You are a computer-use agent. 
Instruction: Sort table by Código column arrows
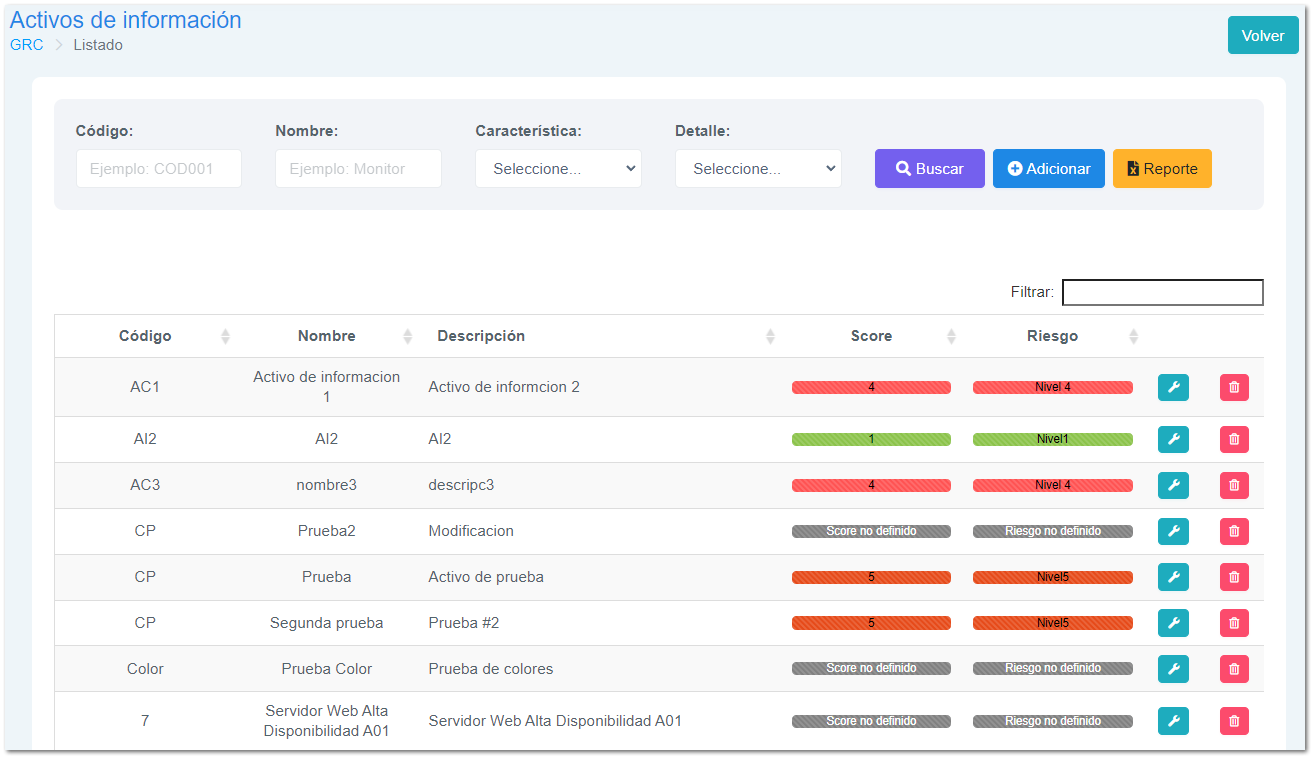[225, 337]
